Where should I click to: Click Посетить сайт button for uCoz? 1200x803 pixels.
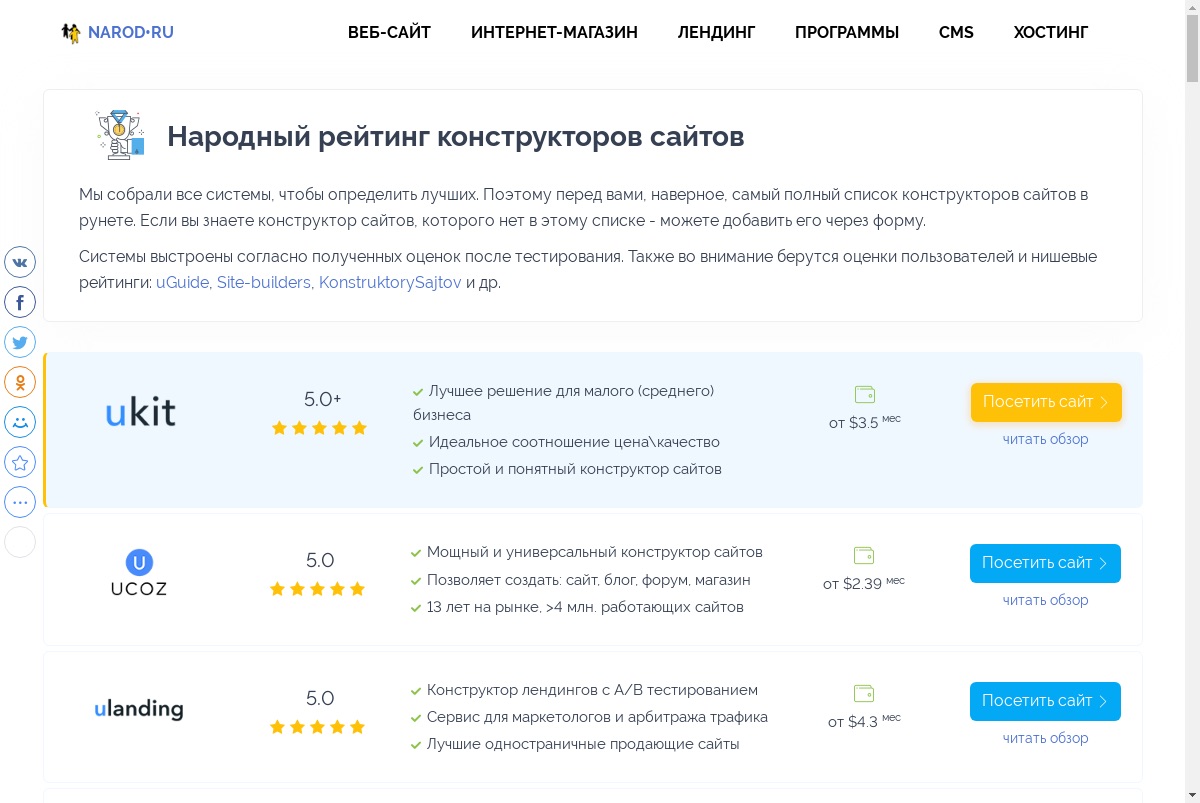tap(1045, 563)
